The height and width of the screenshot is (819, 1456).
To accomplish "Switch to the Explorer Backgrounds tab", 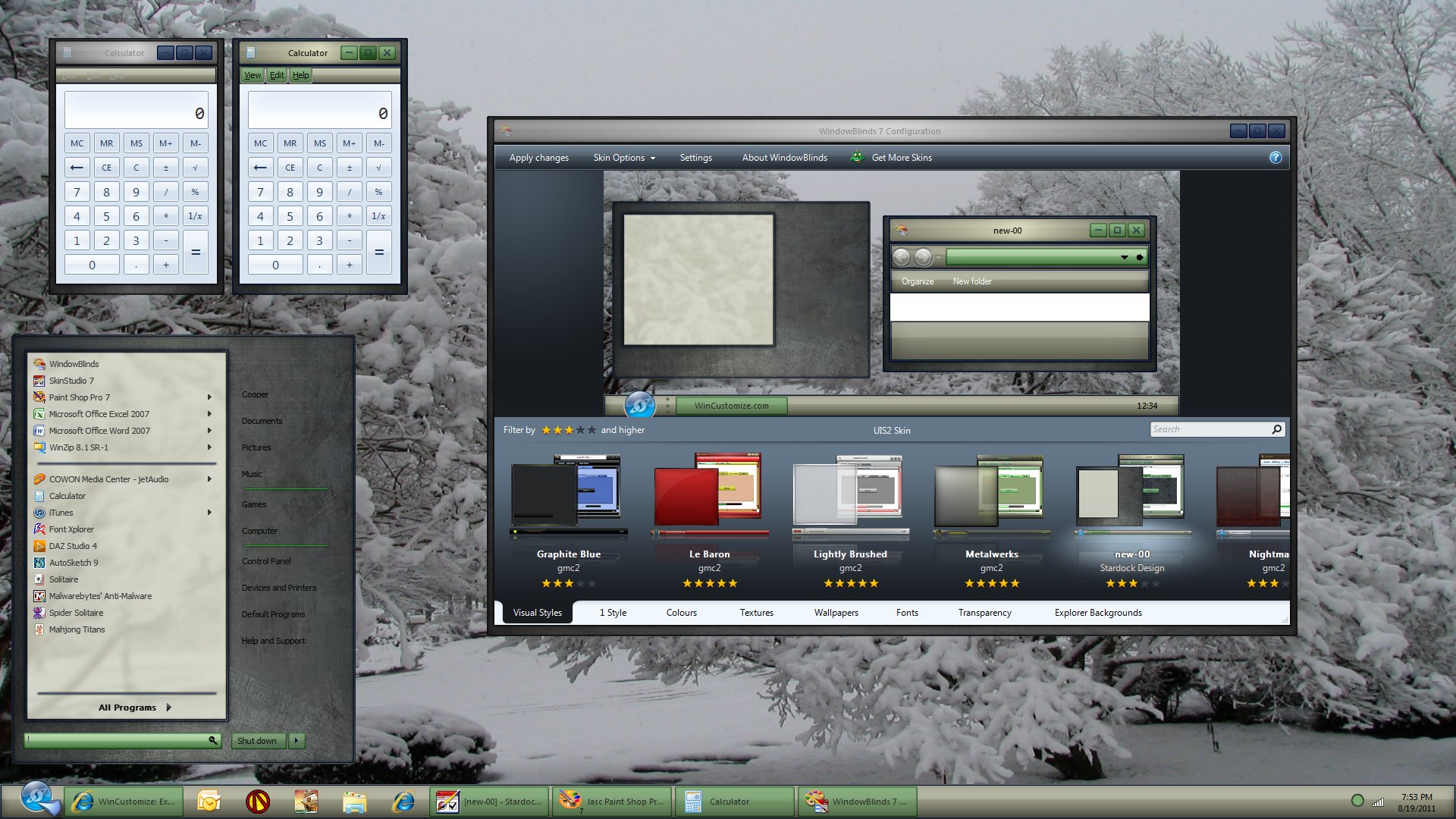I will tap(1098, 613).
